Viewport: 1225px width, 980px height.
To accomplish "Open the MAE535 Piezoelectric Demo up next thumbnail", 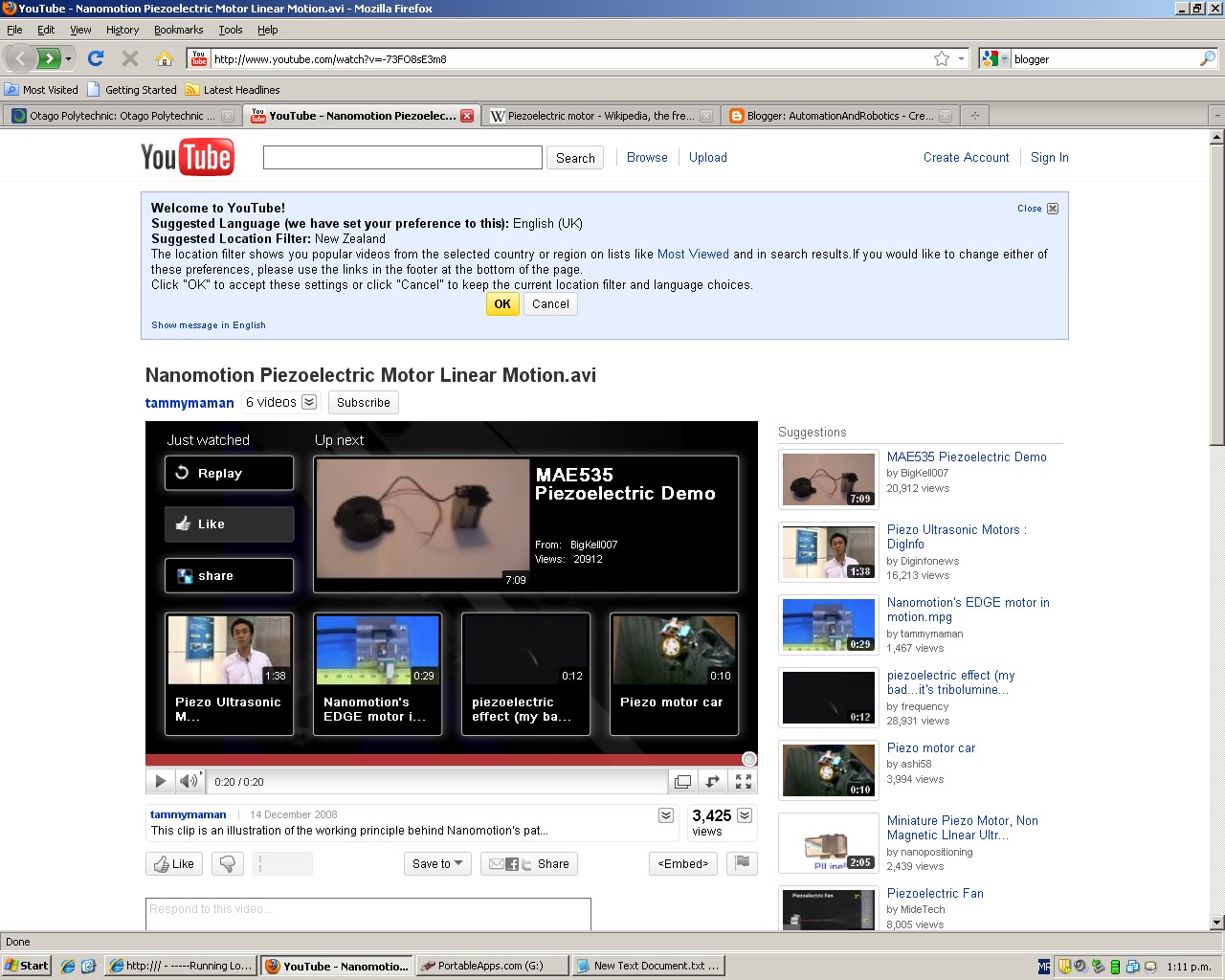I will 423,519.
